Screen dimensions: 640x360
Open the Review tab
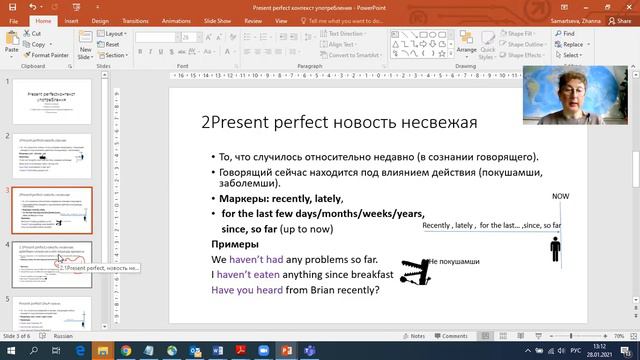coord(253,21)
